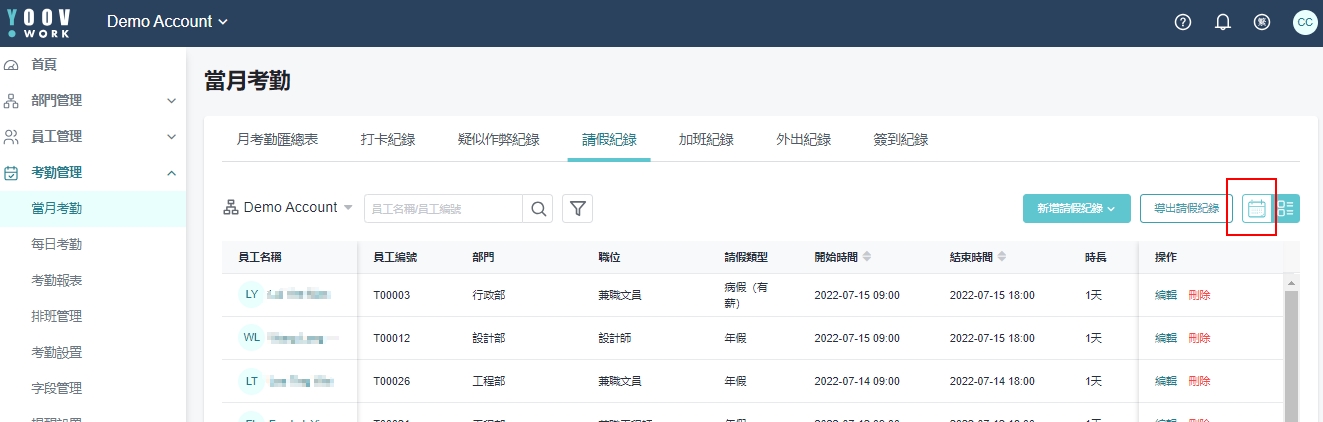Open the 新增請假紀錄 dropdown button
This screenshot has height=422, width=1323.
1076,208
